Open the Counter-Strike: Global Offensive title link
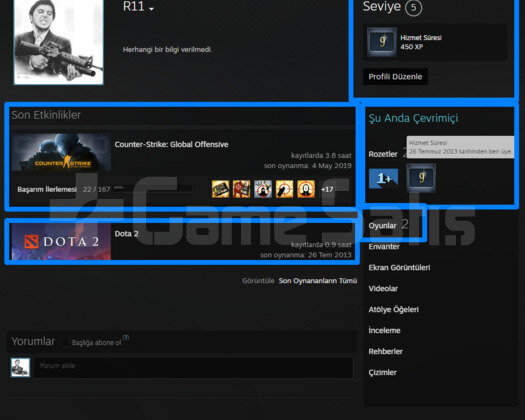 click(x=171, y=144)
